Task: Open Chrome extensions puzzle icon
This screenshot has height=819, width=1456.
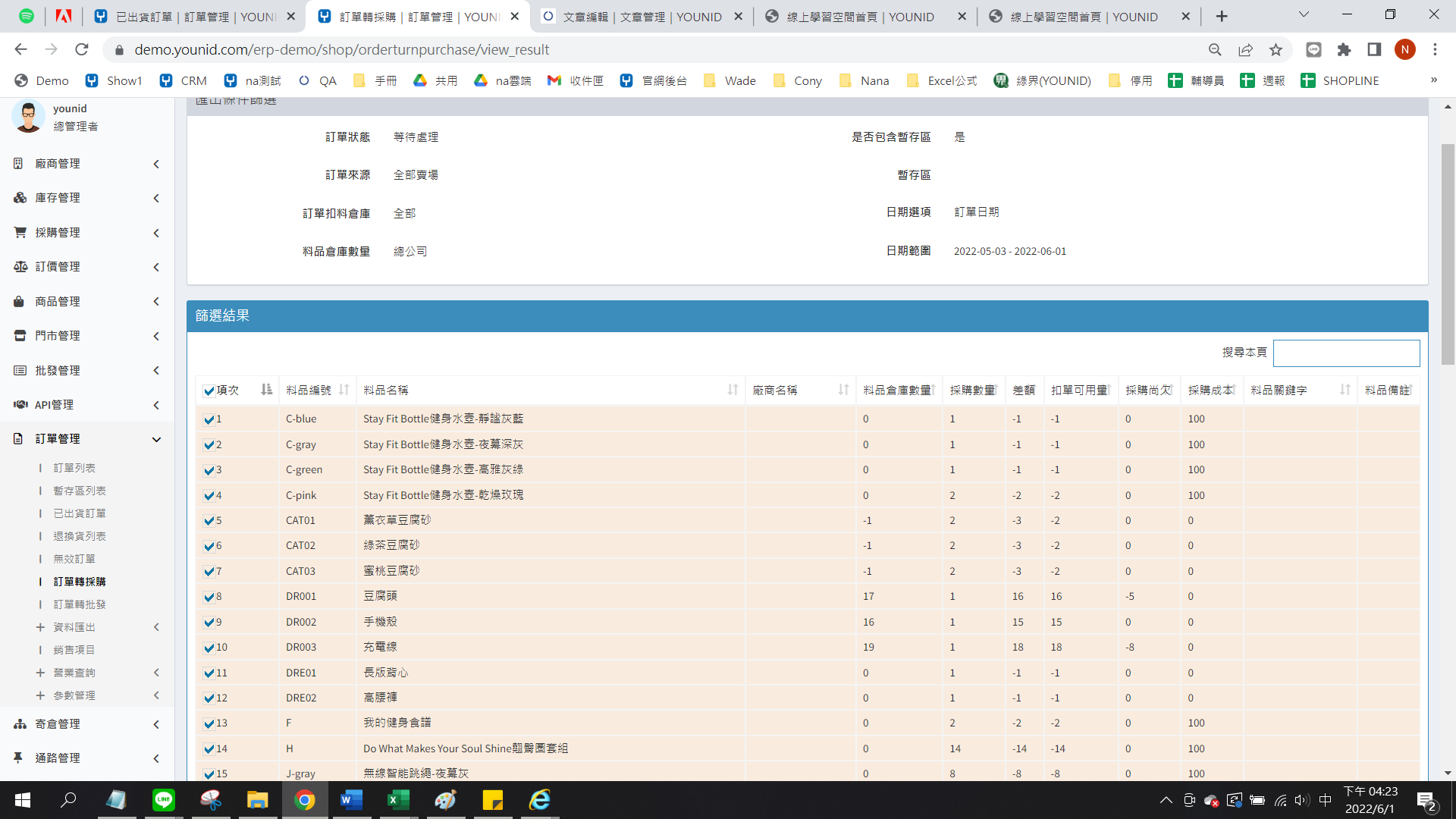Action: [1344, 50]
